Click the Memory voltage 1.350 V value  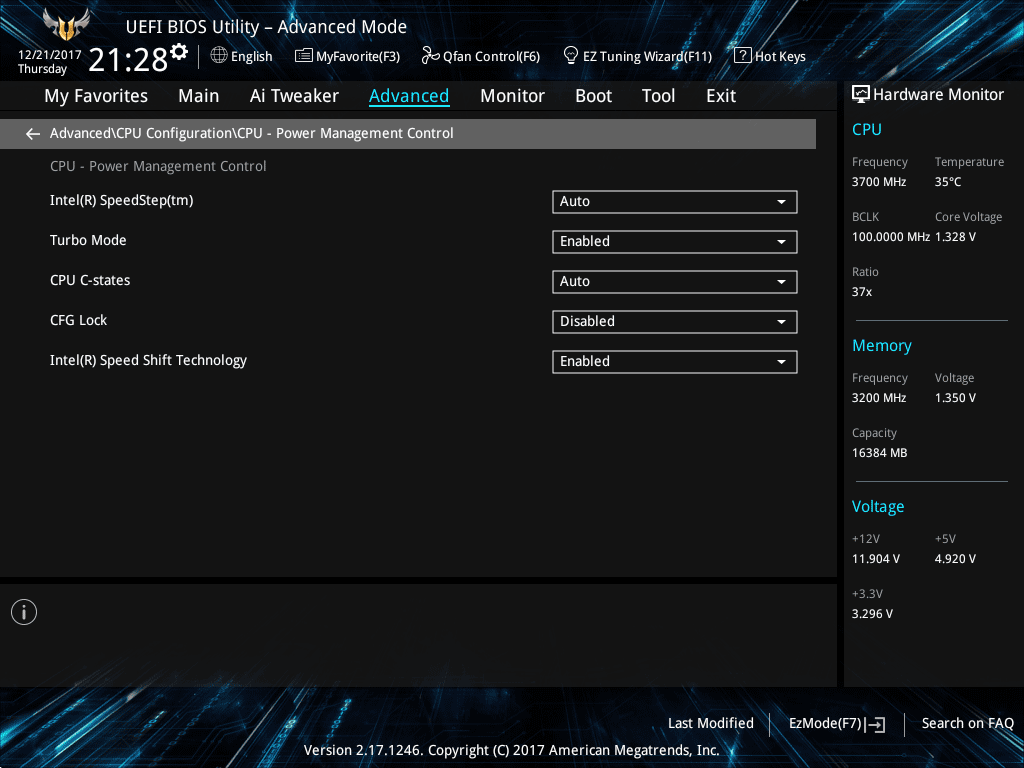coord(955,398)
